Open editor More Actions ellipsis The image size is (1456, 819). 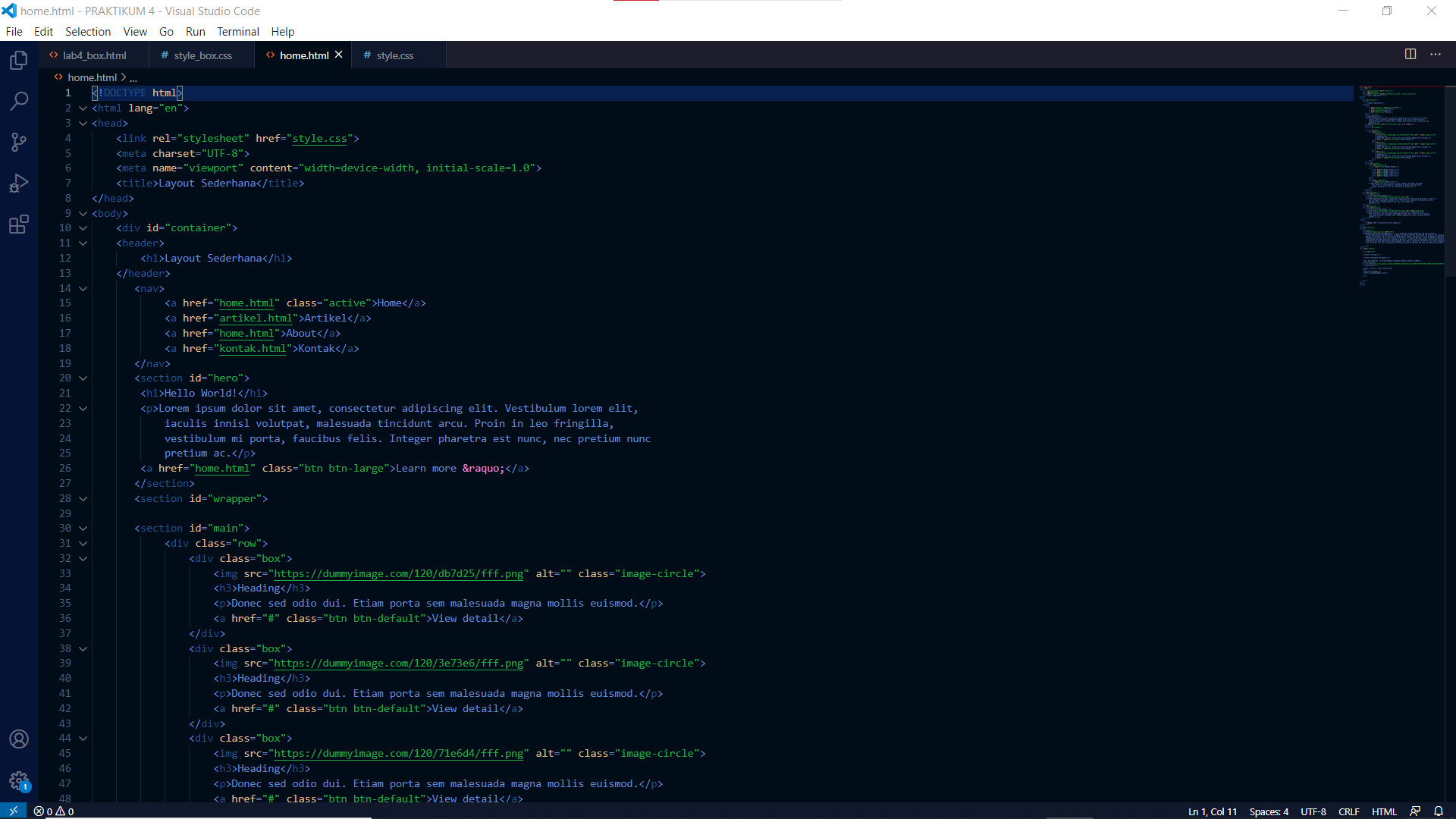pyautogui.click(x=1436, y=55)
